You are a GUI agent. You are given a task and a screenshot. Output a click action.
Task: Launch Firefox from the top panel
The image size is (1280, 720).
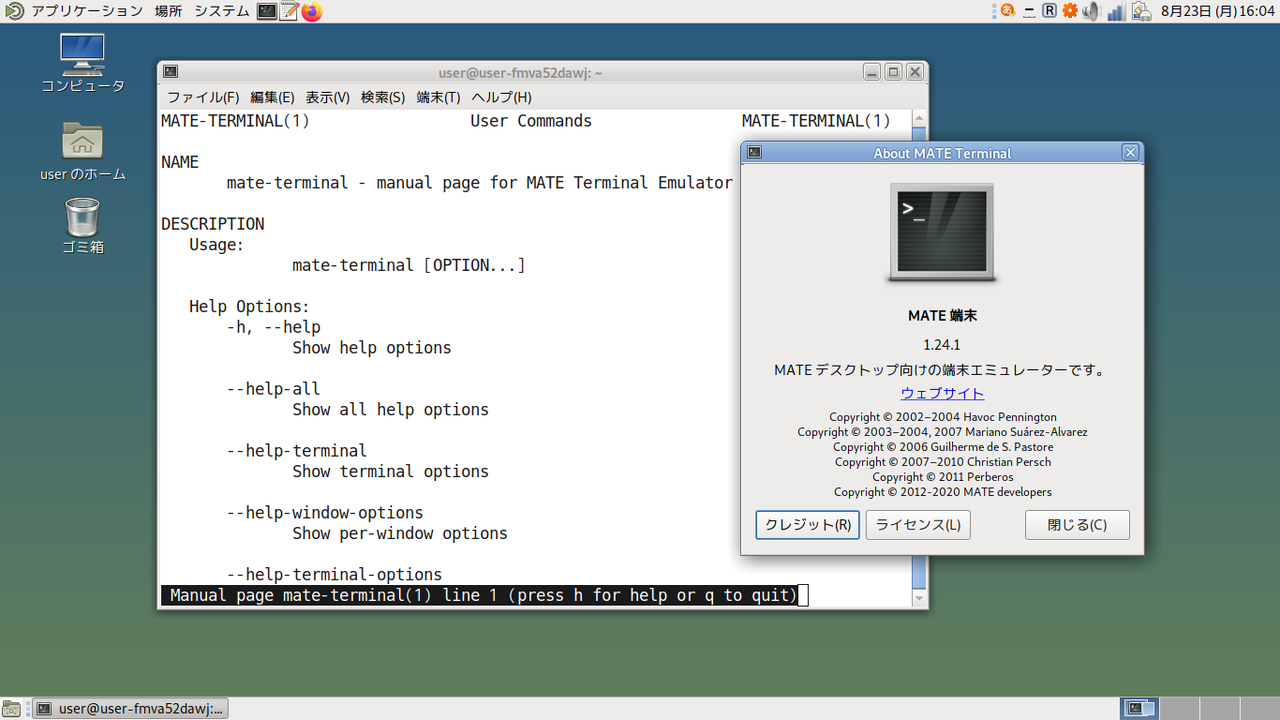(312, 11)
